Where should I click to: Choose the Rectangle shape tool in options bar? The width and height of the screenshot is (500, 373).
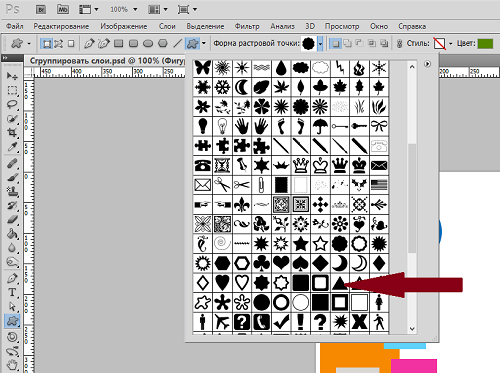119,43
